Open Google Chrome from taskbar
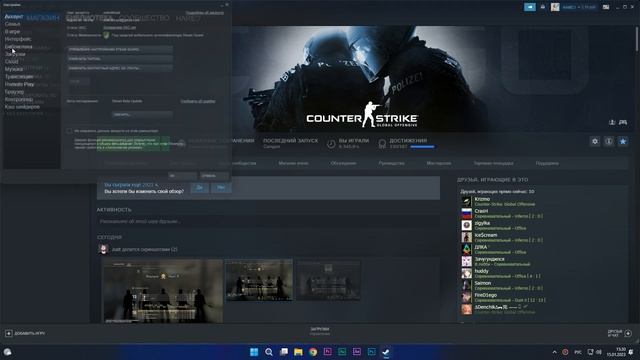Image resolution: width=640 pixels, height=360 pixels. pos(313,352)
